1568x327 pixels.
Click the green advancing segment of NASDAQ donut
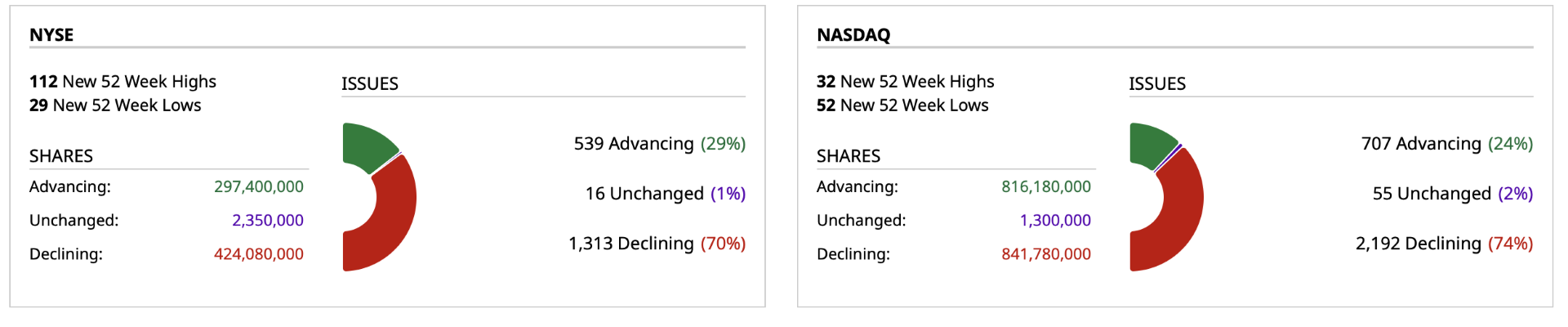click(1151, 144)
